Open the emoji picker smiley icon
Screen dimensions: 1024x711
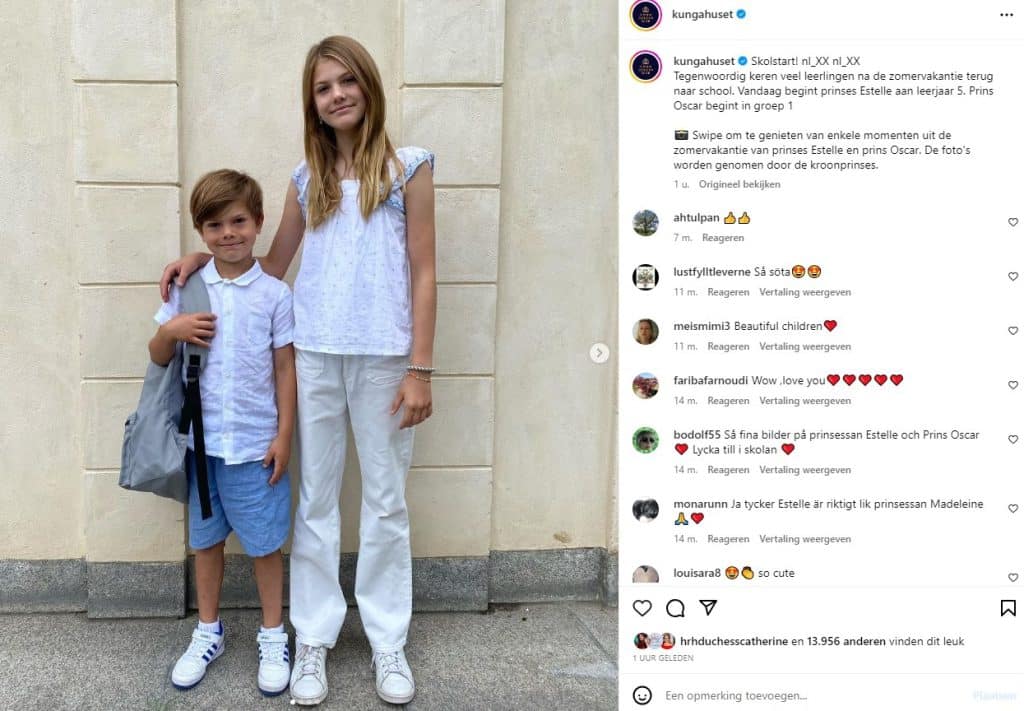(642, 695)
